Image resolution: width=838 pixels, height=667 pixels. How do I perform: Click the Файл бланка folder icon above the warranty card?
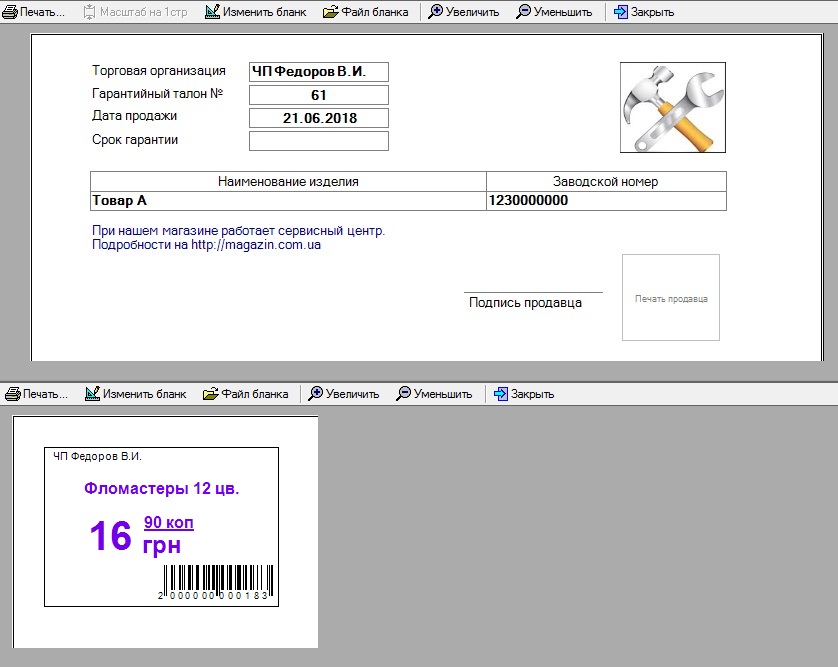(330, 12)
